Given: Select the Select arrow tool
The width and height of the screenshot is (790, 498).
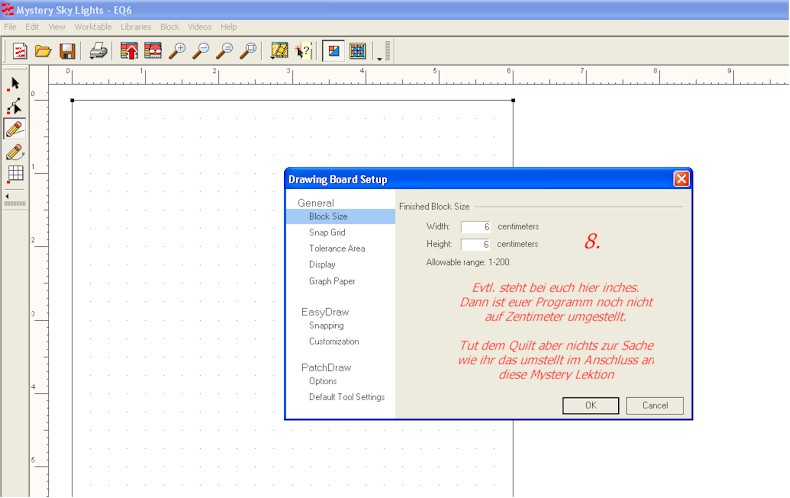Looking at the screenshot, I should pos(15,84).
